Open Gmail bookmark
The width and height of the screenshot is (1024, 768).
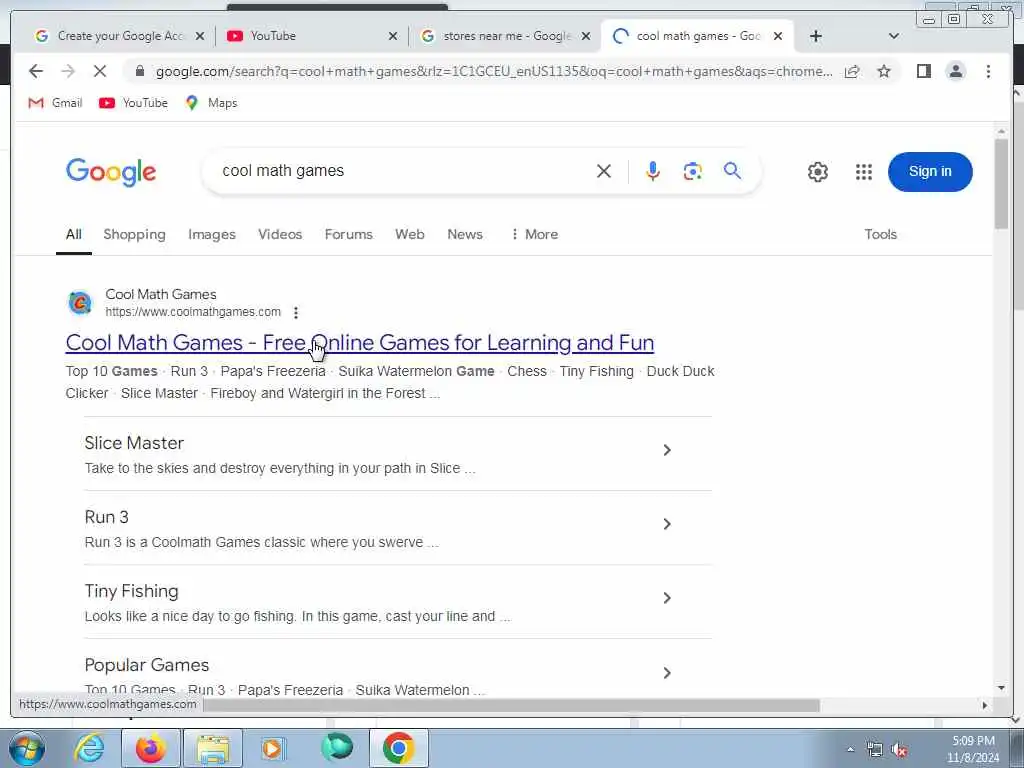[x=56, y=103]
